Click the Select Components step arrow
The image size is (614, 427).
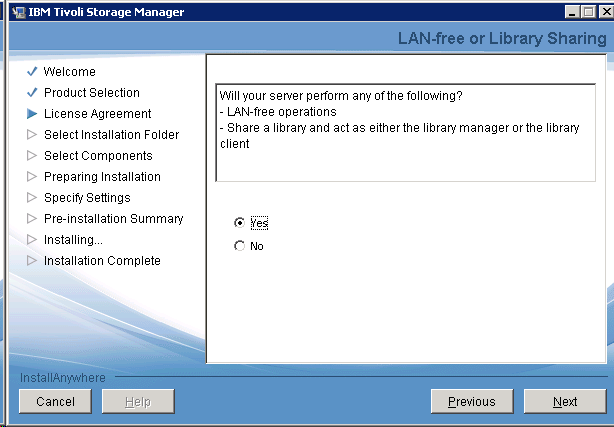click(x=33, y=156)
